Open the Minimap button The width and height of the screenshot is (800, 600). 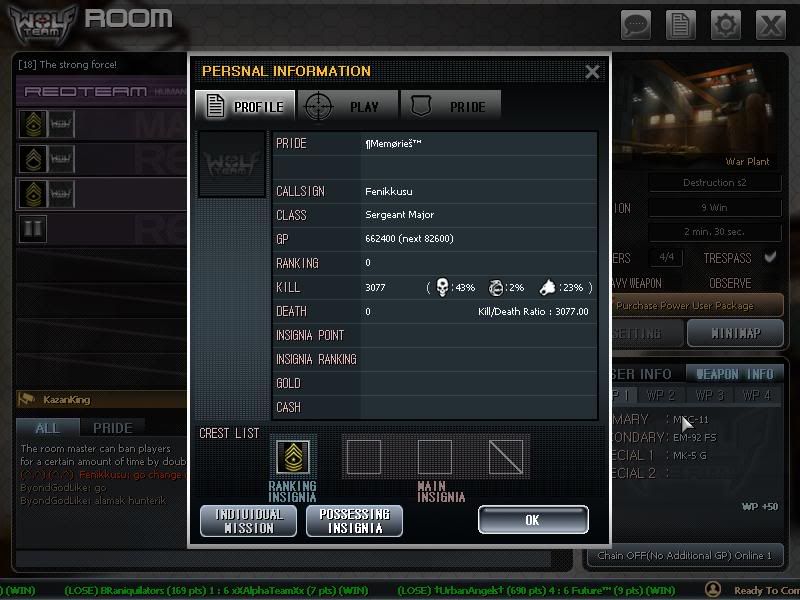point(735,333)
